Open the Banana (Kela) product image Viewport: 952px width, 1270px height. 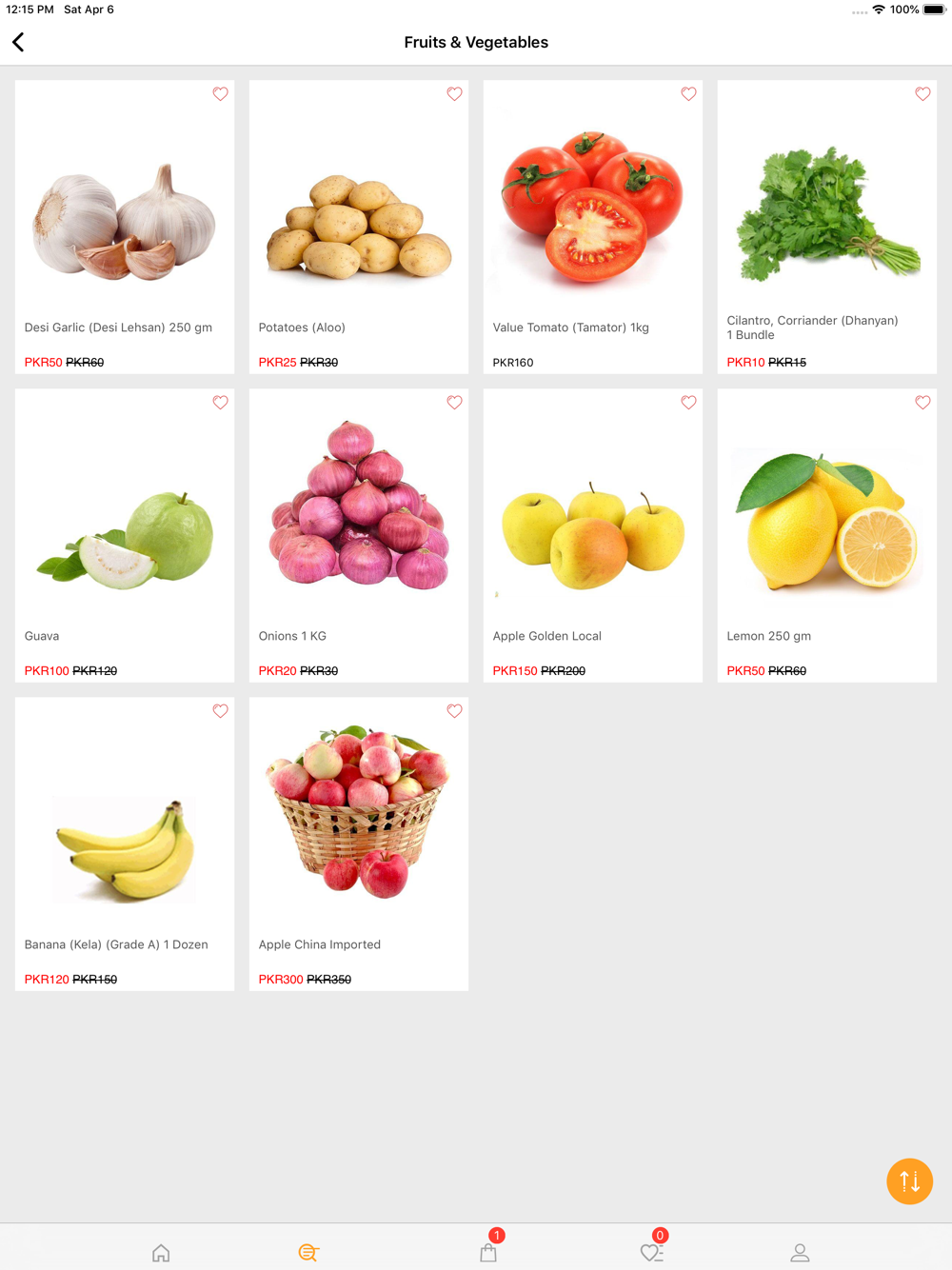(125, 851)
